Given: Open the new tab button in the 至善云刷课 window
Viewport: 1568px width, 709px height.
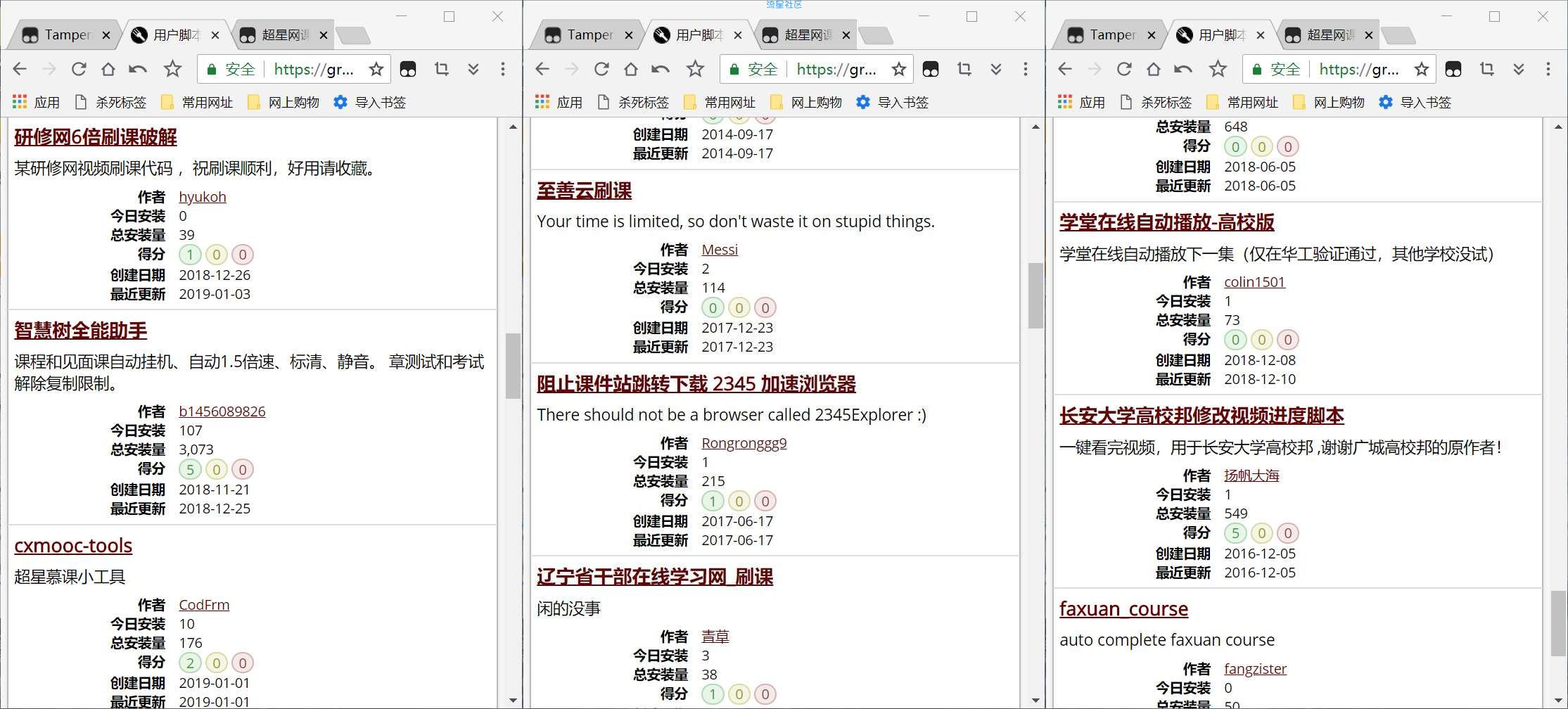Looking at the screenshot, I should pyautogui.click(x=876, y=35).
